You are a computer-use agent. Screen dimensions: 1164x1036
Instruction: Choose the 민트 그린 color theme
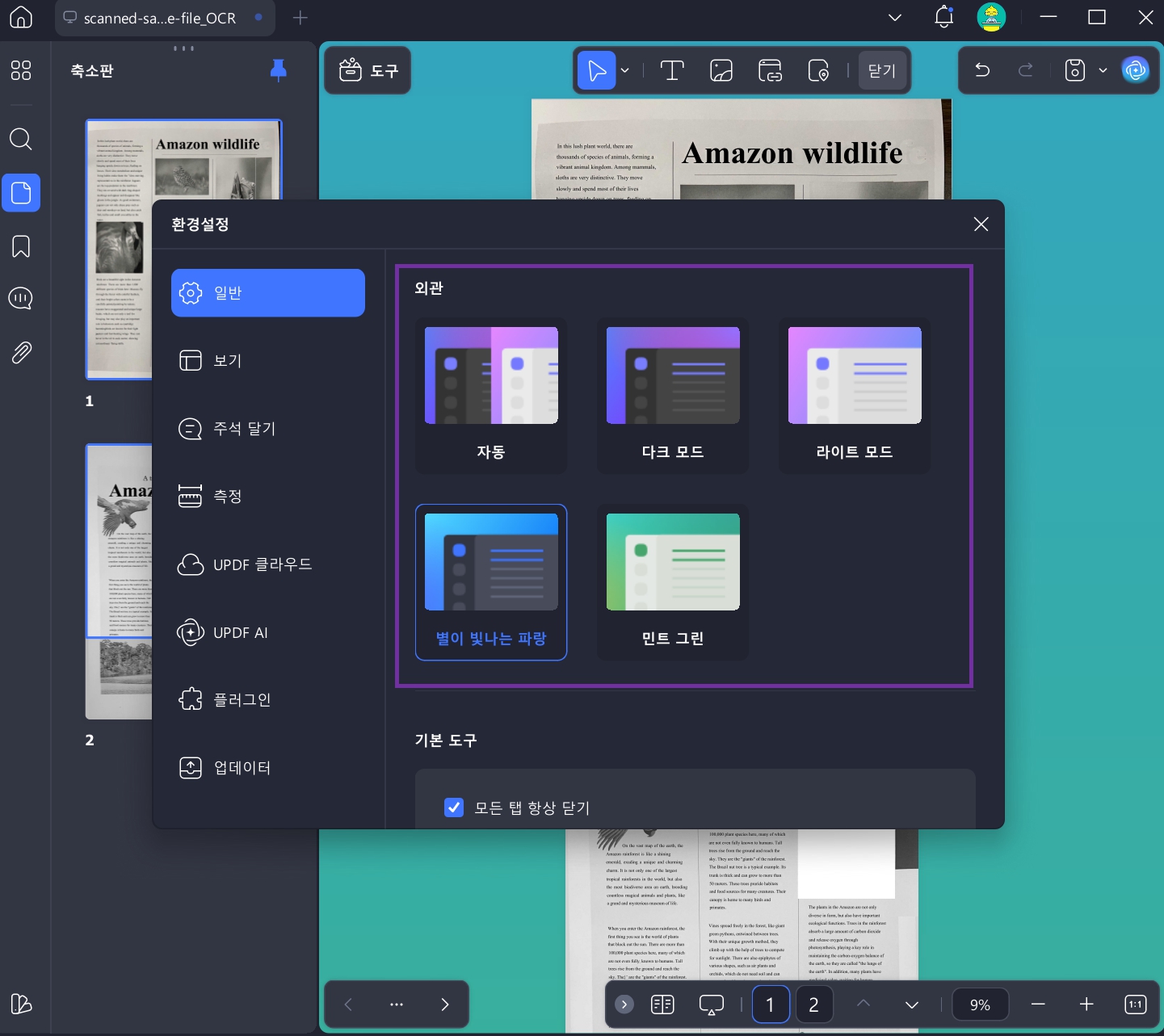(673, 583)
